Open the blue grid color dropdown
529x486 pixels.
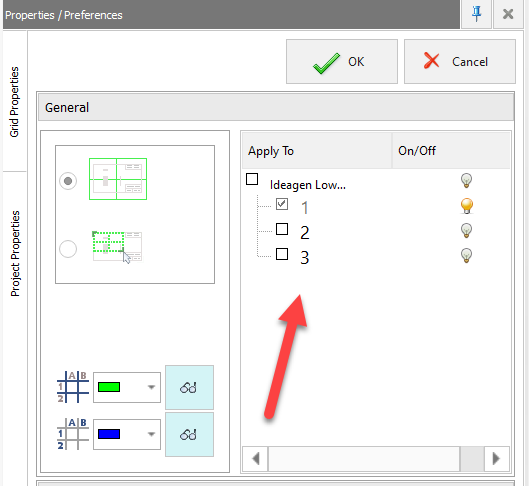(127, 434)
